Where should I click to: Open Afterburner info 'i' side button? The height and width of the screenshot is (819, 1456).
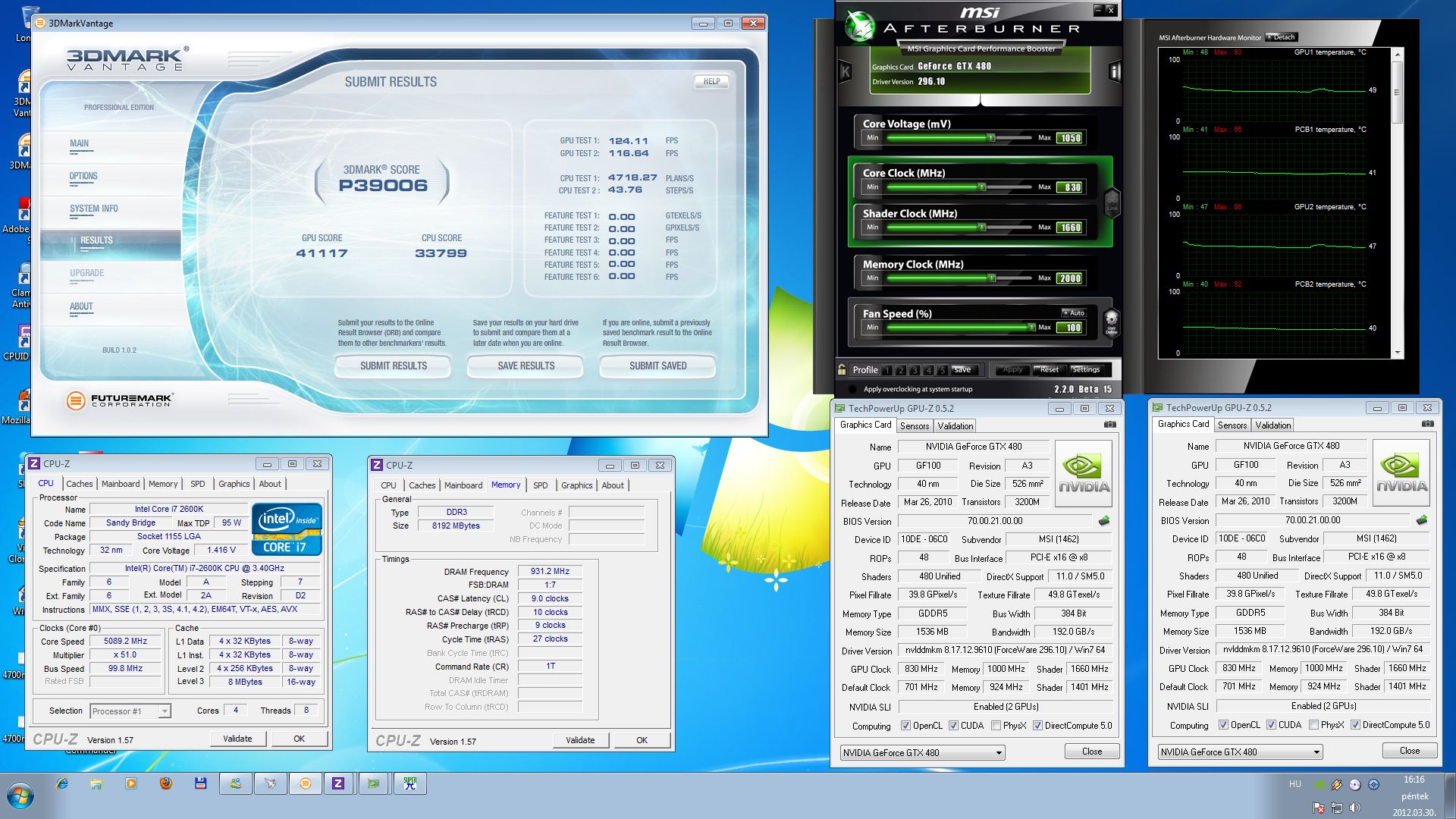point(1115,72)
